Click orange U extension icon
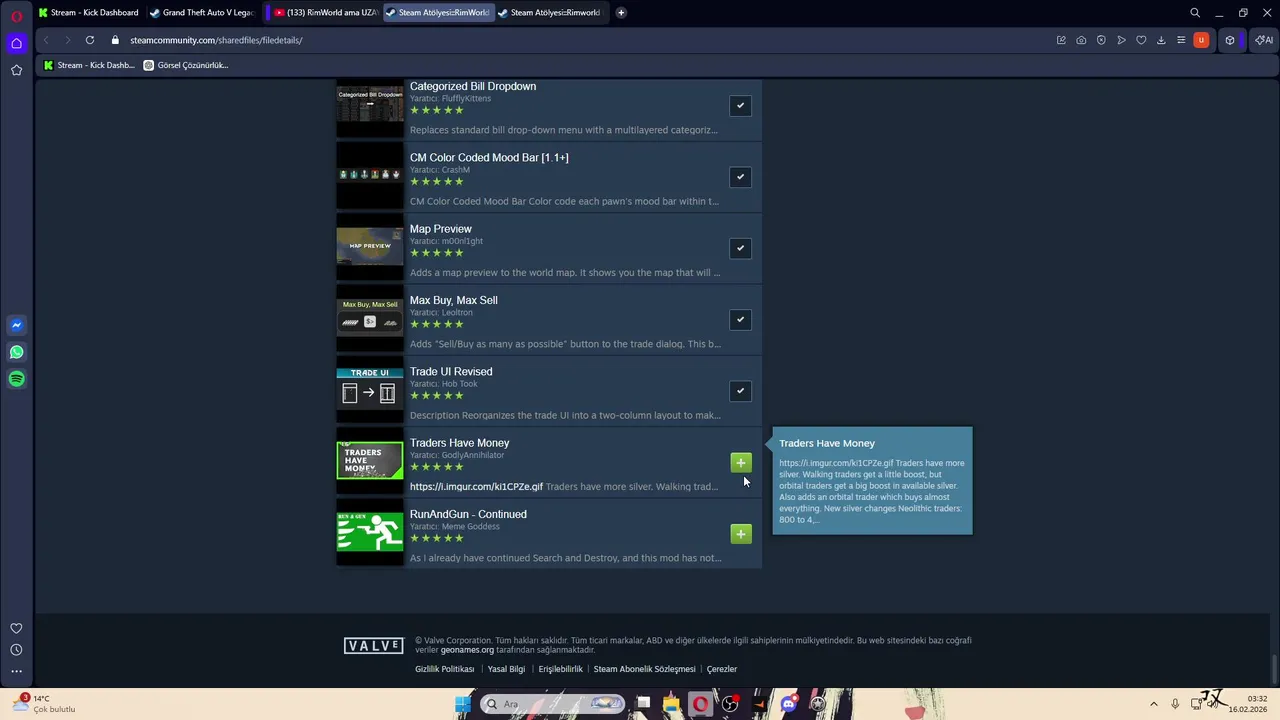 pos(1201,40)
